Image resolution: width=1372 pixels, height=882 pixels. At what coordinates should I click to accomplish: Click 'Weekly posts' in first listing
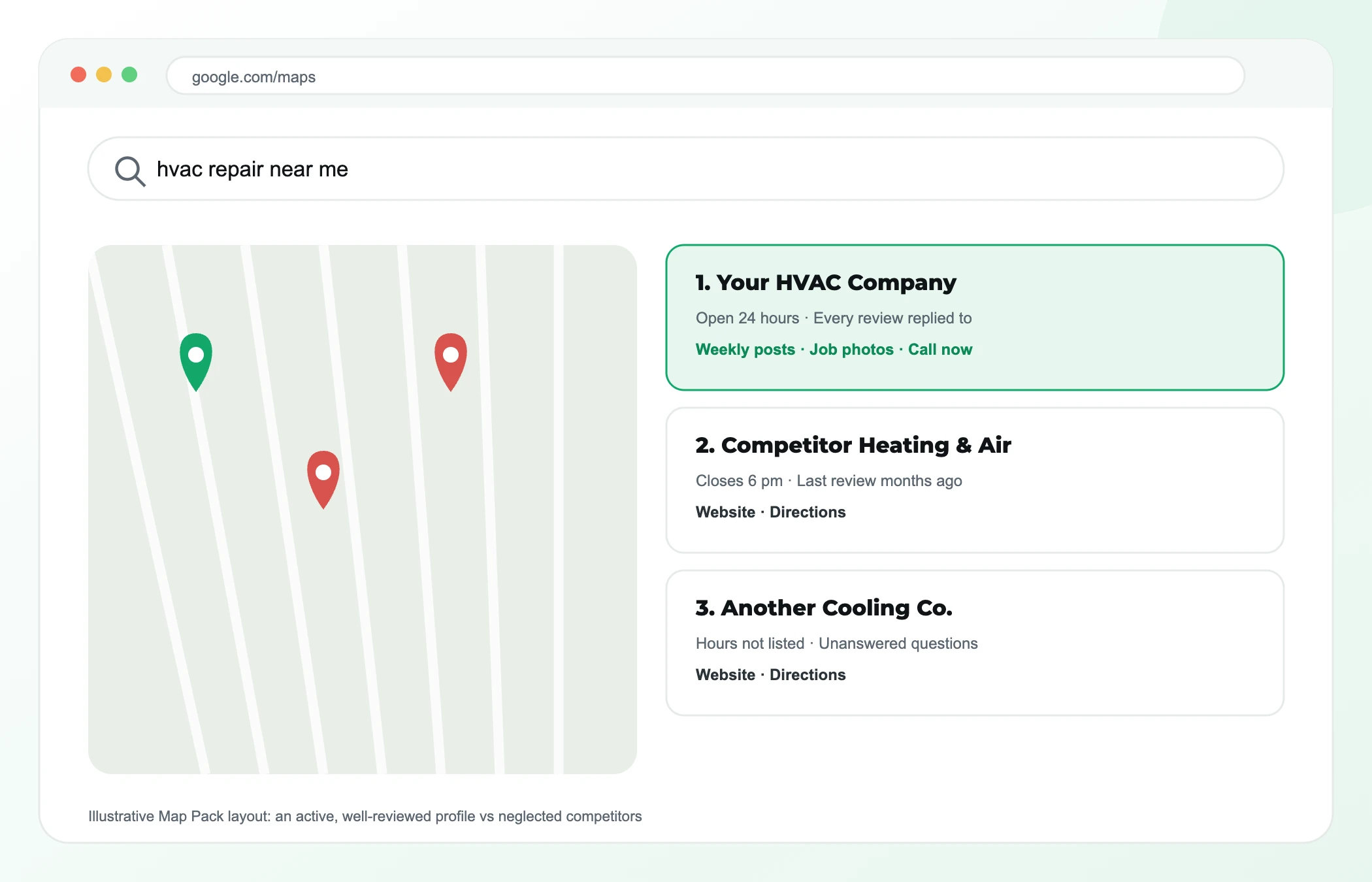point(745,350)
